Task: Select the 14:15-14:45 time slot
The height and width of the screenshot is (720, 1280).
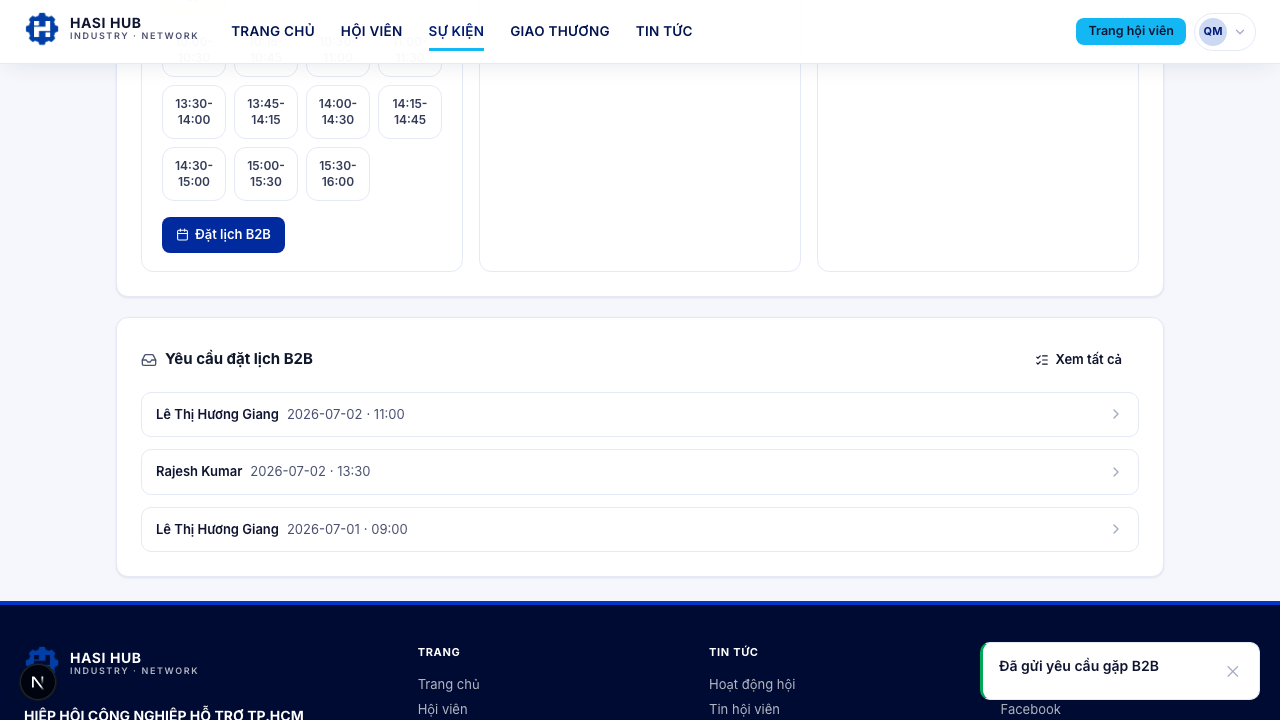Action: coord(410,112)
